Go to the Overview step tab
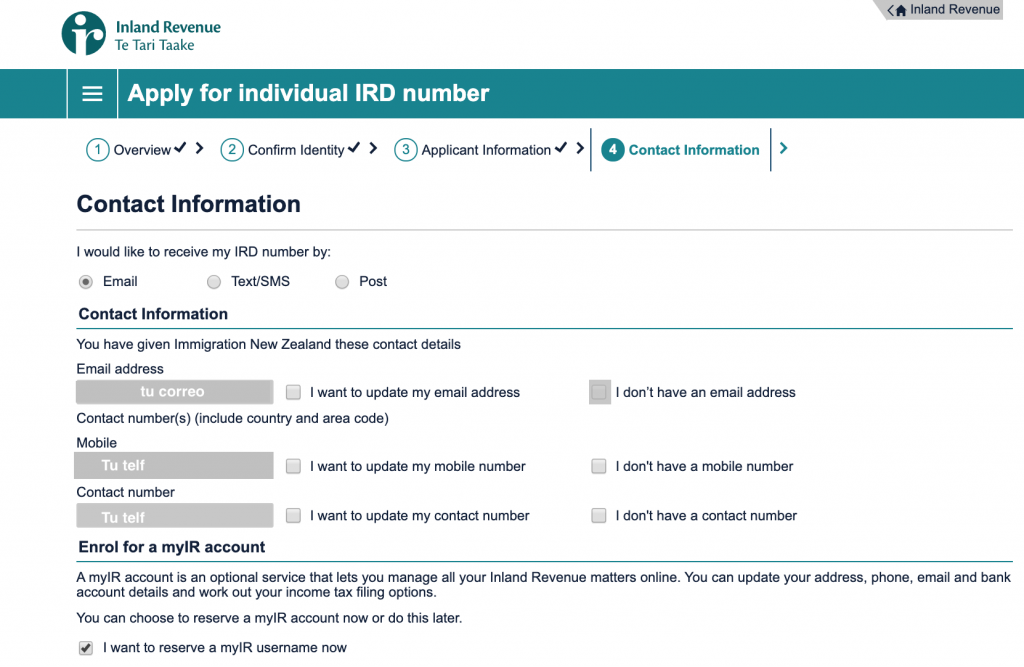The width and height of the screenshot is (1024, 667). [142, 150]
